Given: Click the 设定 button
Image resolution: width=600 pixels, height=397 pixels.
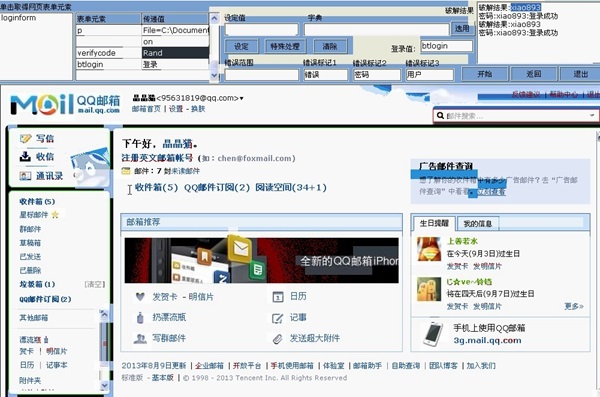Looking at the screenshot, I should pyautogui.click(x=241, y=46).
